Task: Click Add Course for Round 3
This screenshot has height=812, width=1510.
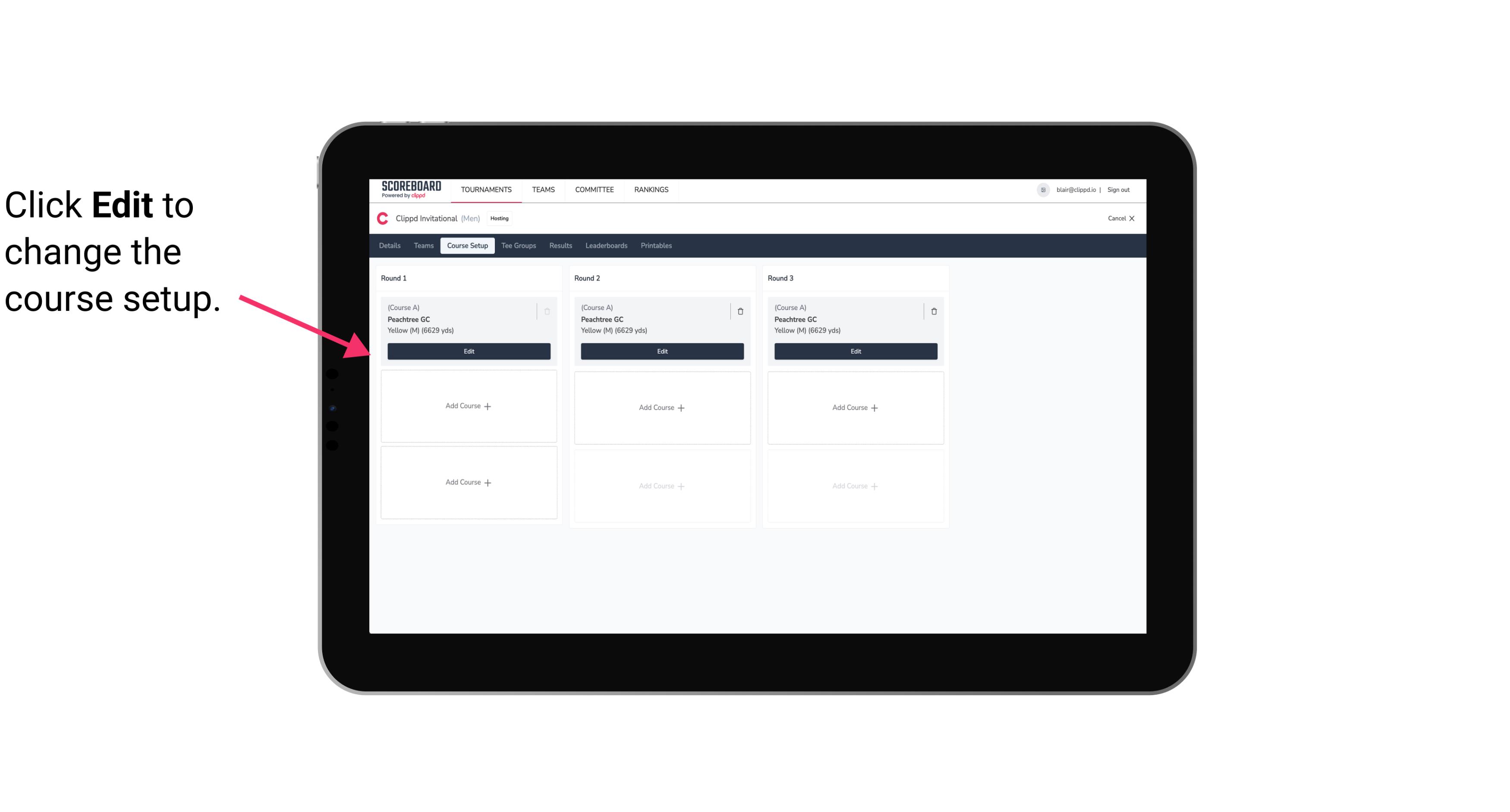Action: pyautogui.click(x=855, y=407)
